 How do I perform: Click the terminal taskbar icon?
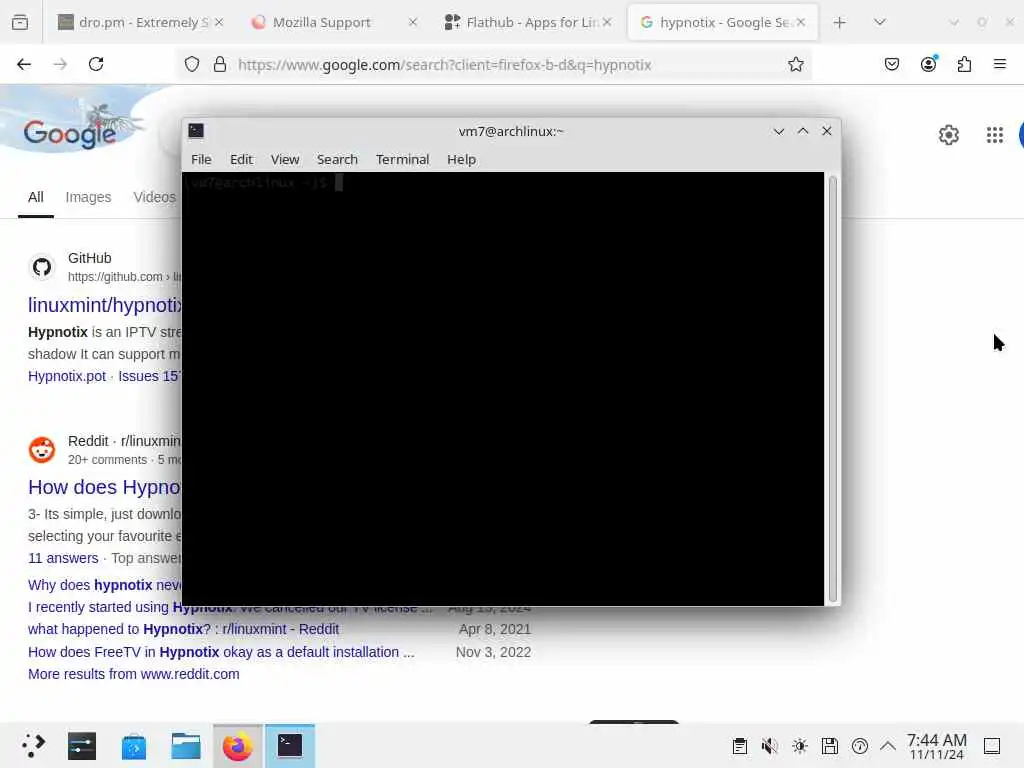point(290,746)
